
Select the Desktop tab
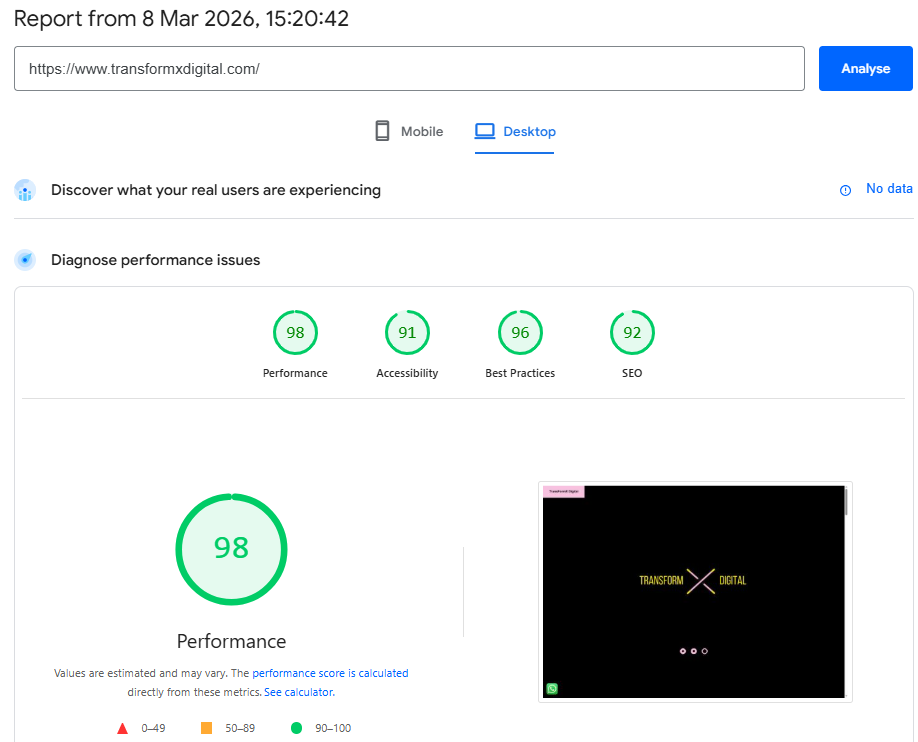coord(514,131)
